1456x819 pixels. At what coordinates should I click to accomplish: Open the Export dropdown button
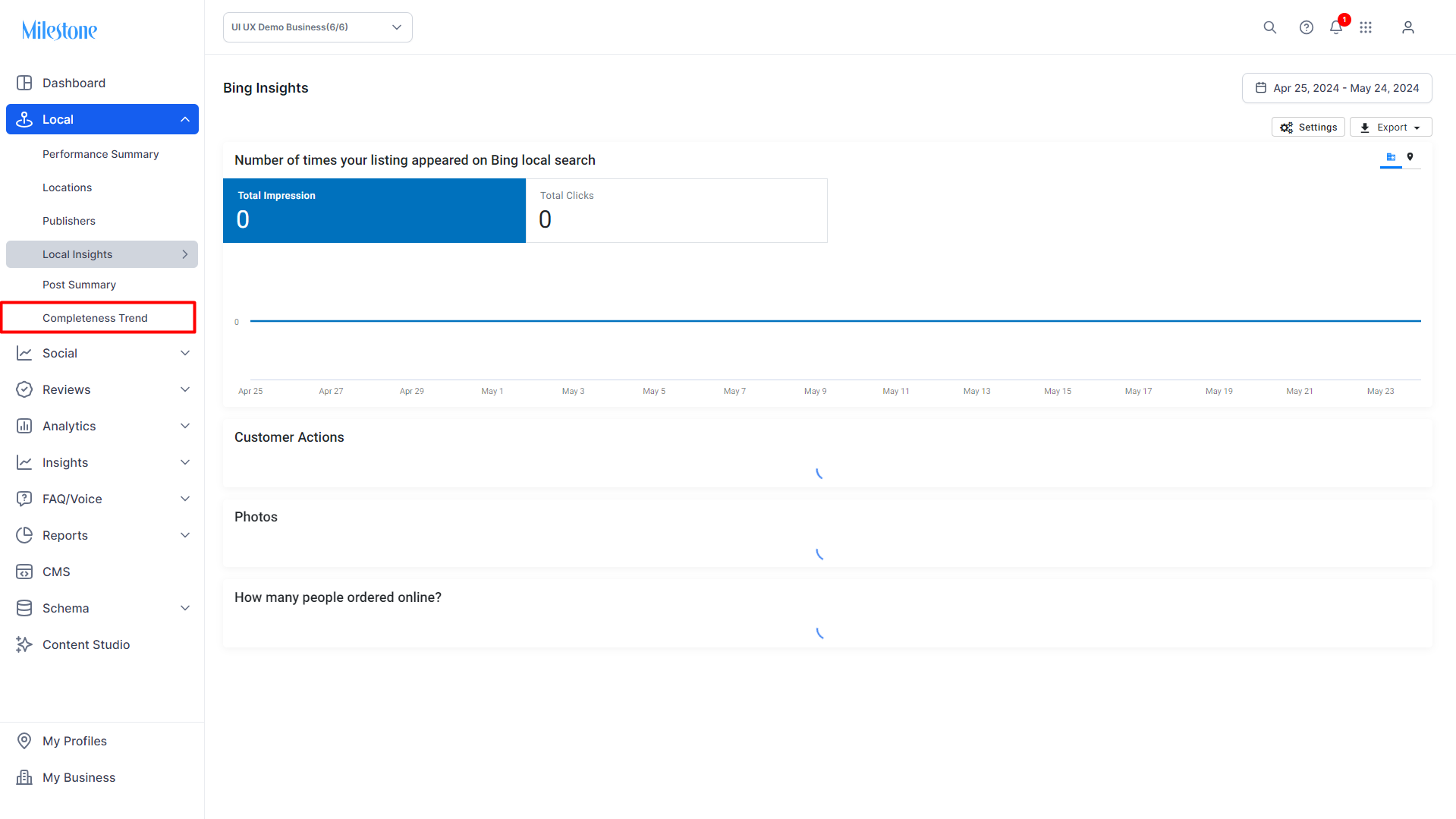(1391, 128)
